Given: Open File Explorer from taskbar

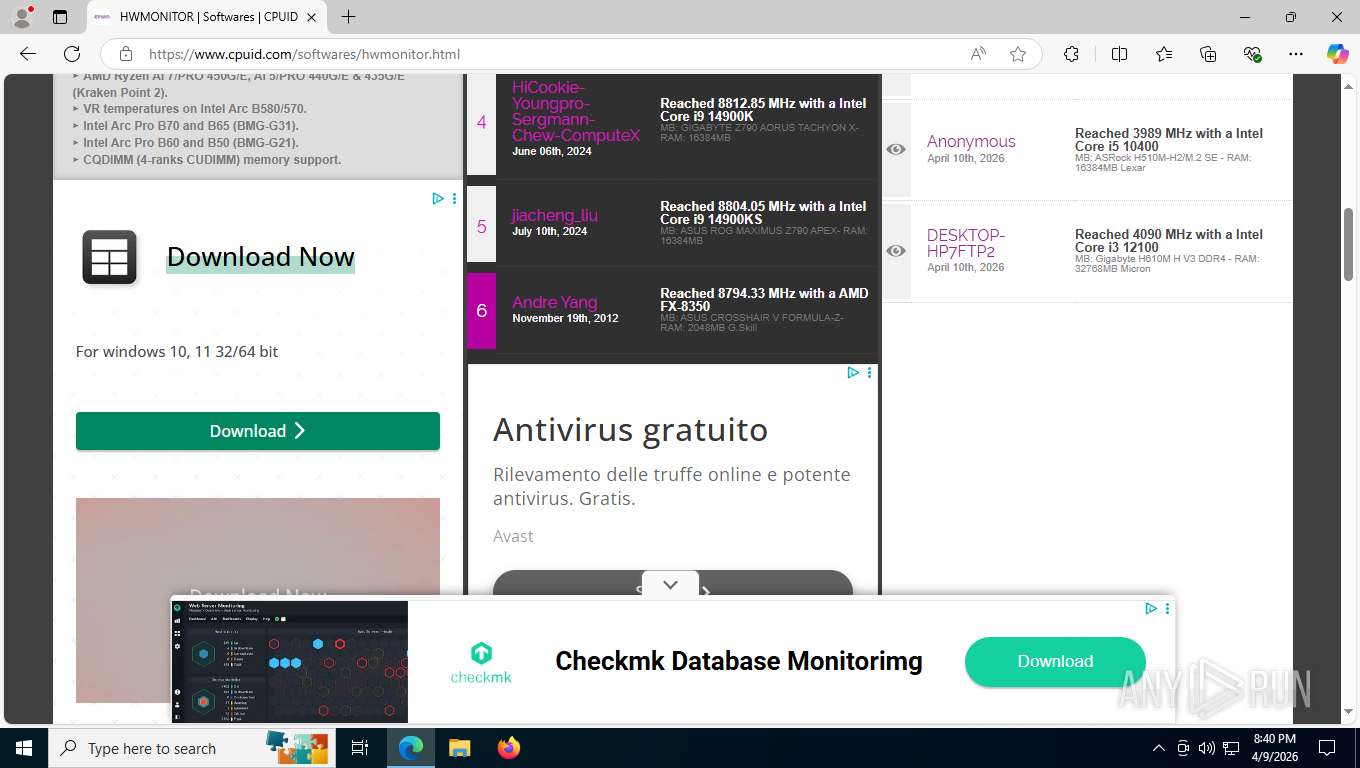Looking at the screenshot, I should pos(459,748).
